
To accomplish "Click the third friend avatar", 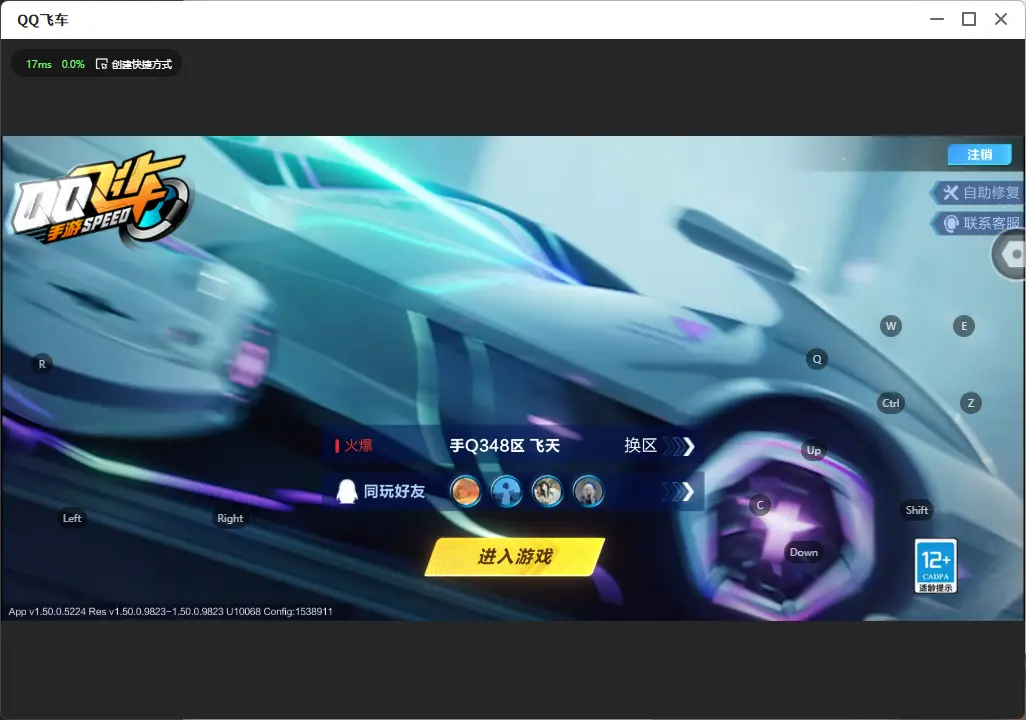I will pos(547,492).
